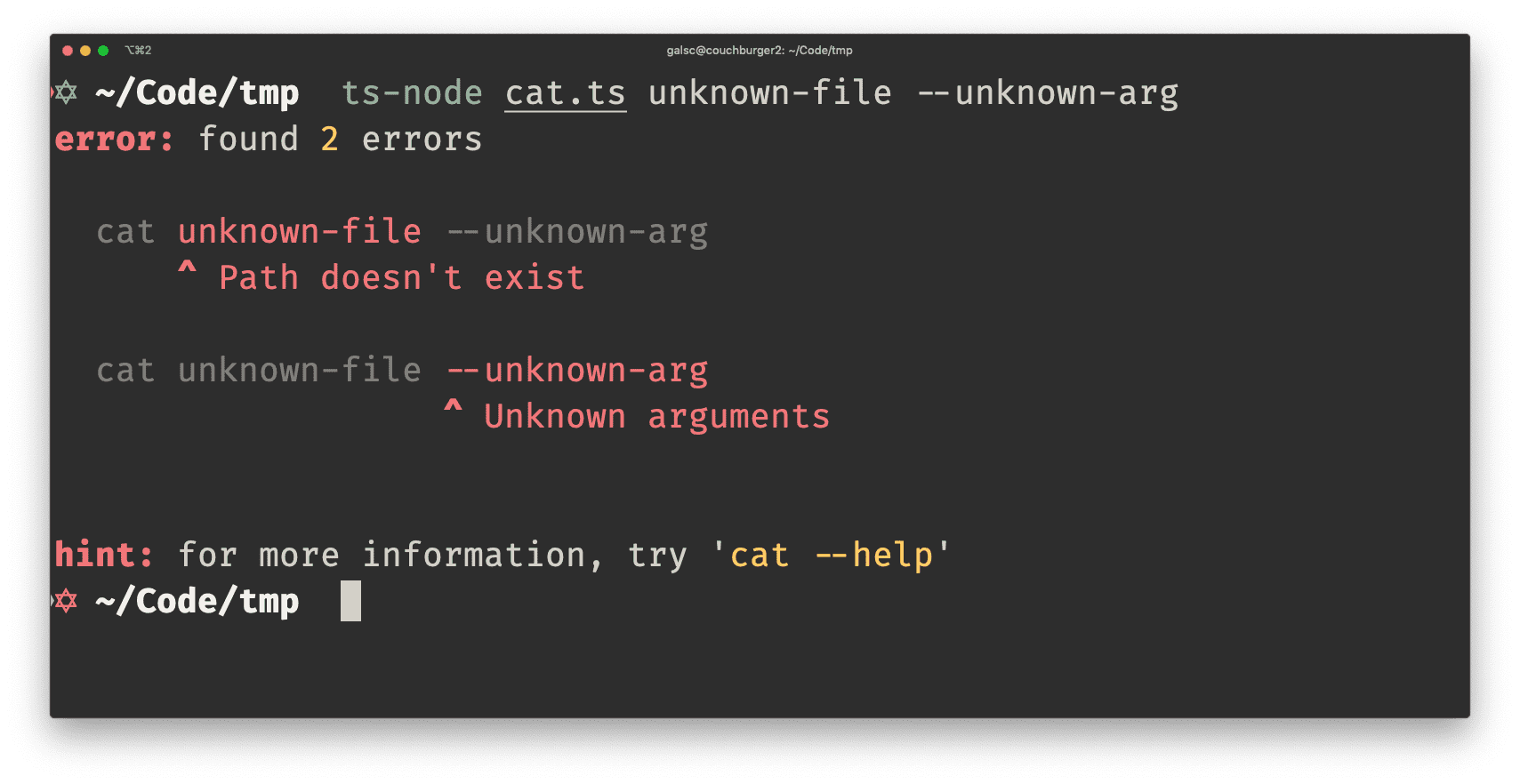The width and height of the screenshot is (1520, 784).
Task: Click the "Path doesn't exist" error message
Action: tap(401, 278)
